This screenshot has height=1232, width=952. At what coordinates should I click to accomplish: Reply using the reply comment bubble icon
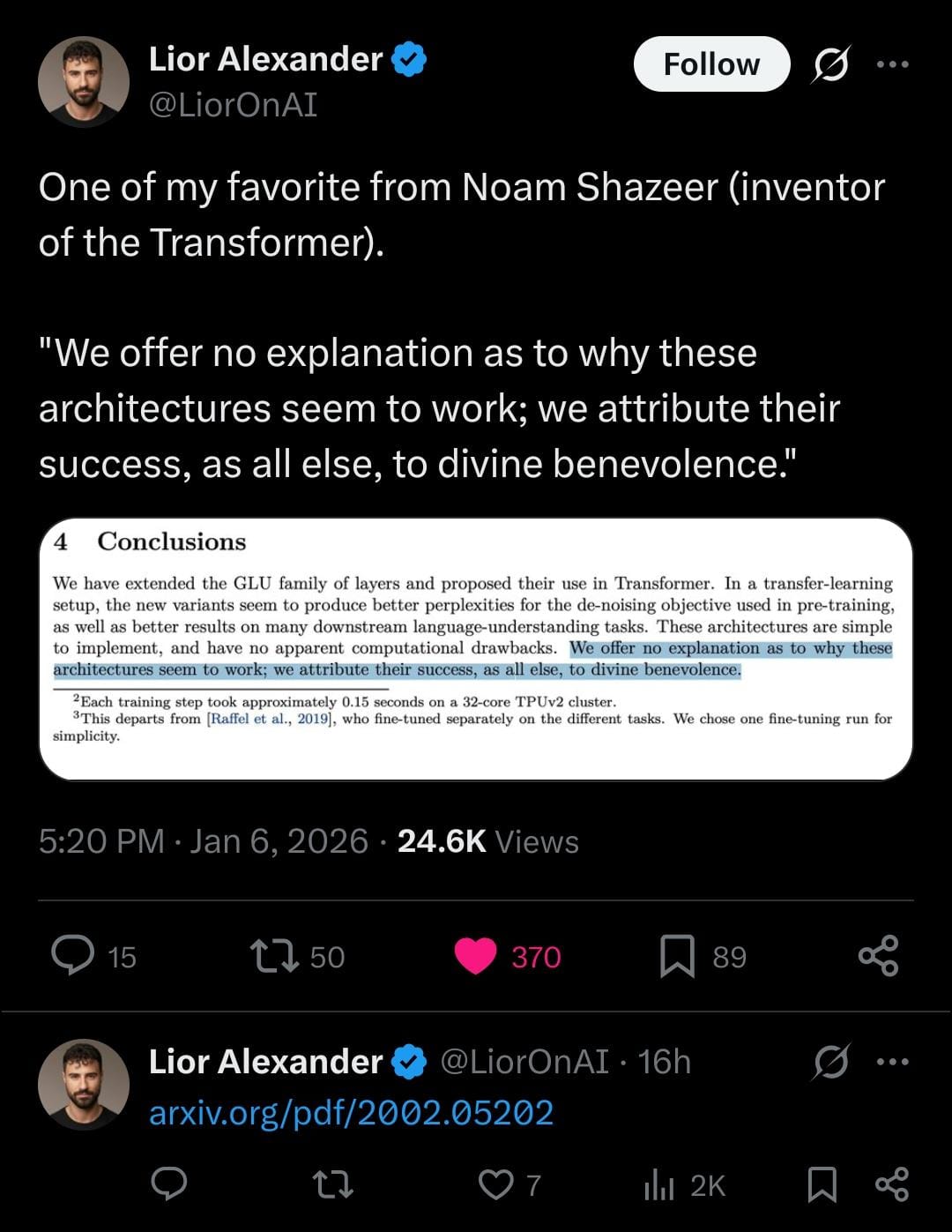(169, 1184)
